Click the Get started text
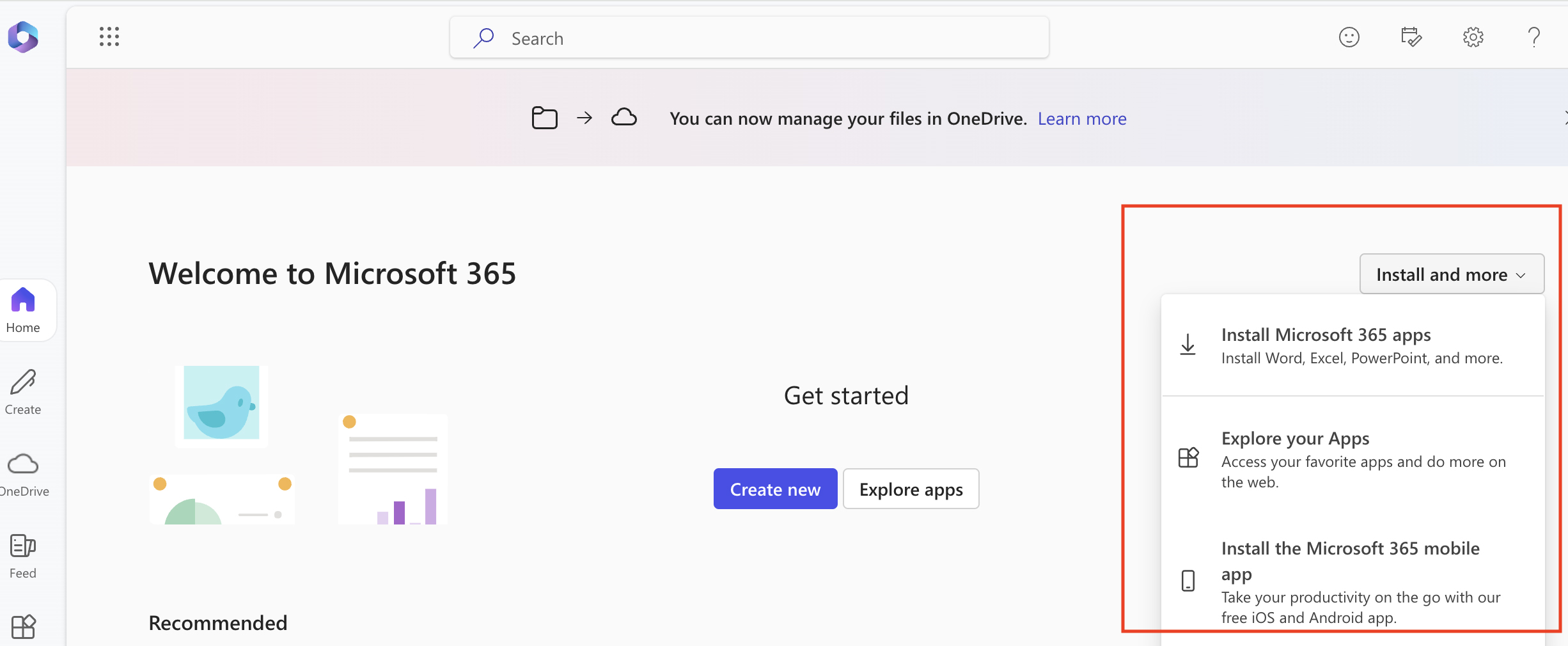 pos(846,396)
